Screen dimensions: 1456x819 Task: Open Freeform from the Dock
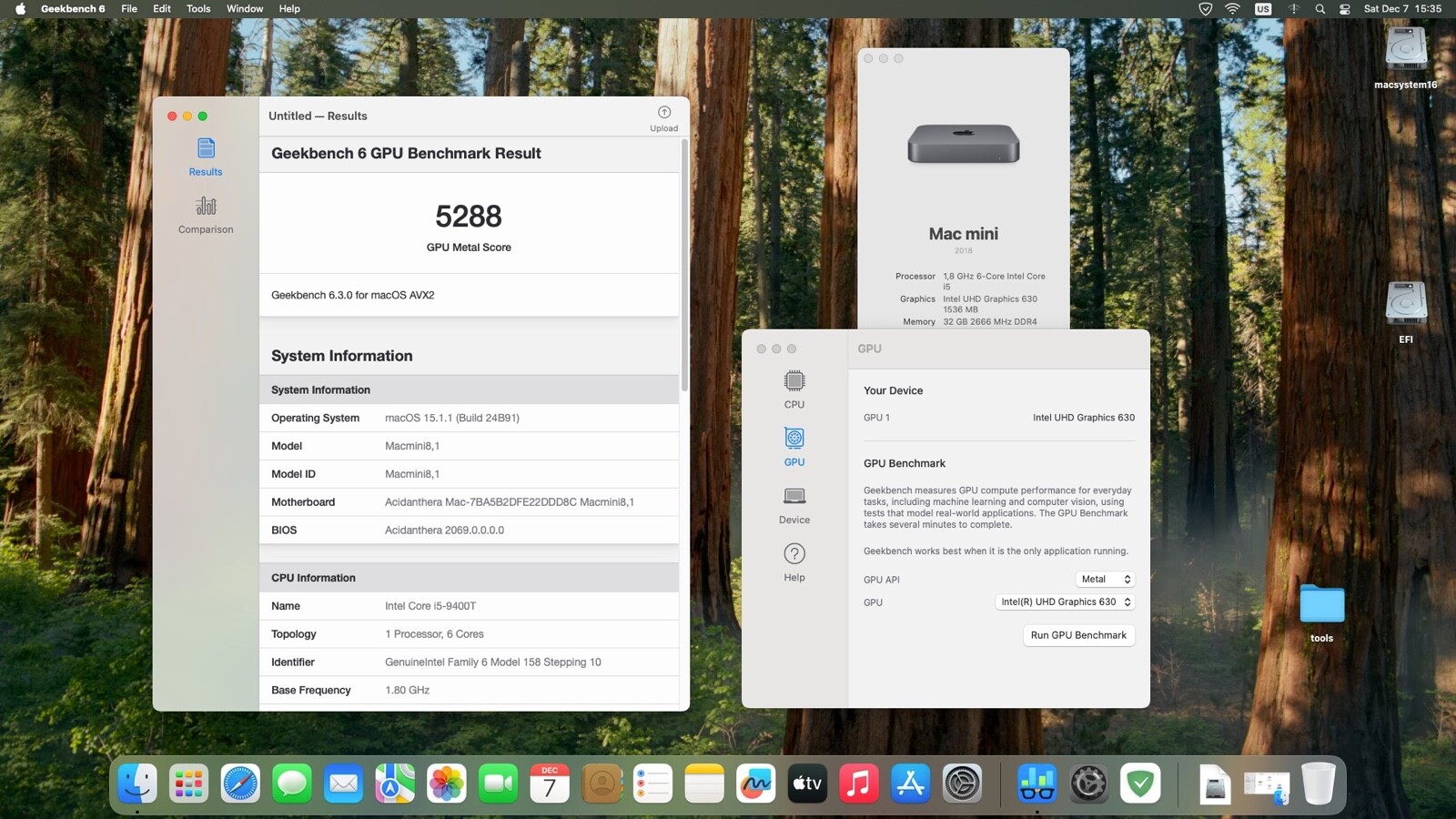pos(756,784)
